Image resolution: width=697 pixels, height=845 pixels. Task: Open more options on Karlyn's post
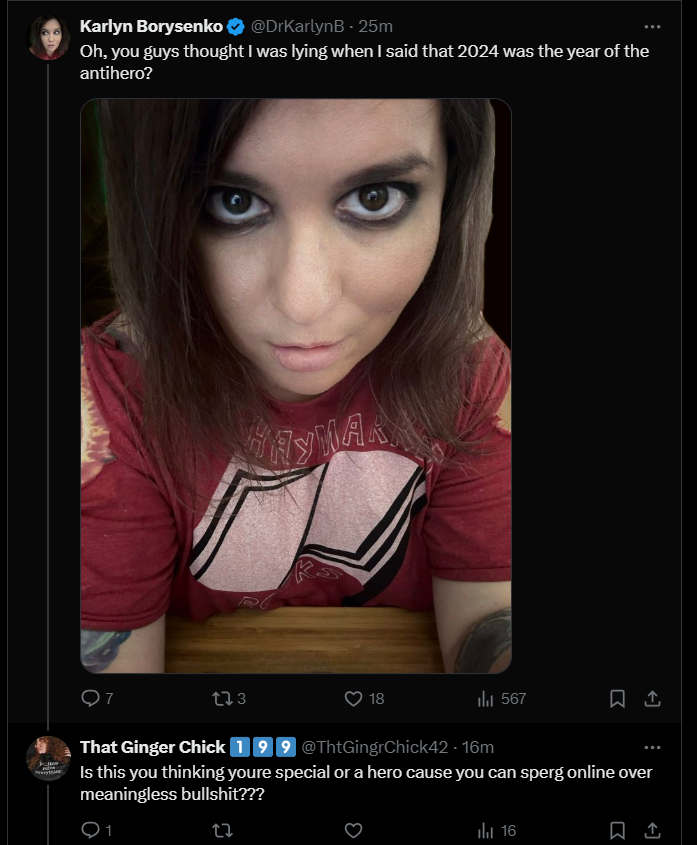652,26
